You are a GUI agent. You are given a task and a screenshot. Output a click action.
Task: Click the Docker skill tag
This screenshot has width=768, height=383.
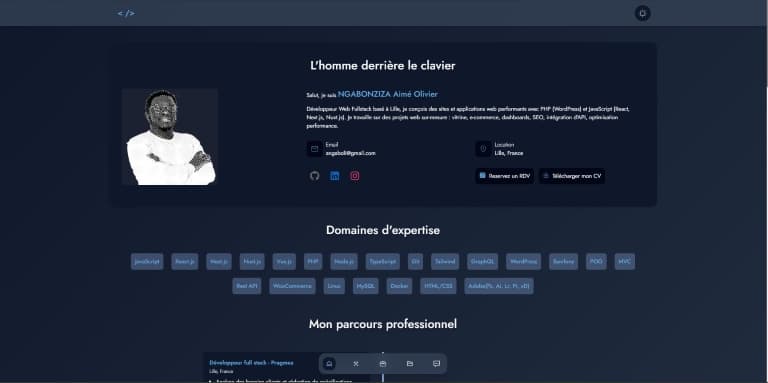tap(399, 286)
